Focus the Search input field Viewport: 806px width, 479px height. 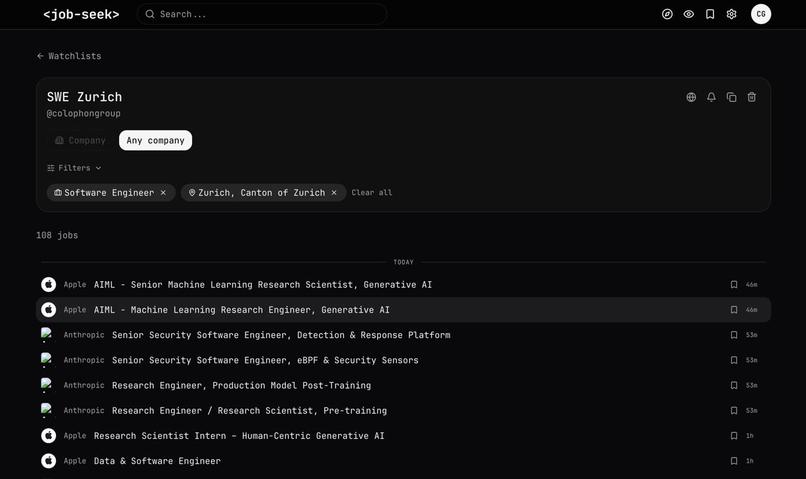[x=262, y=14]
